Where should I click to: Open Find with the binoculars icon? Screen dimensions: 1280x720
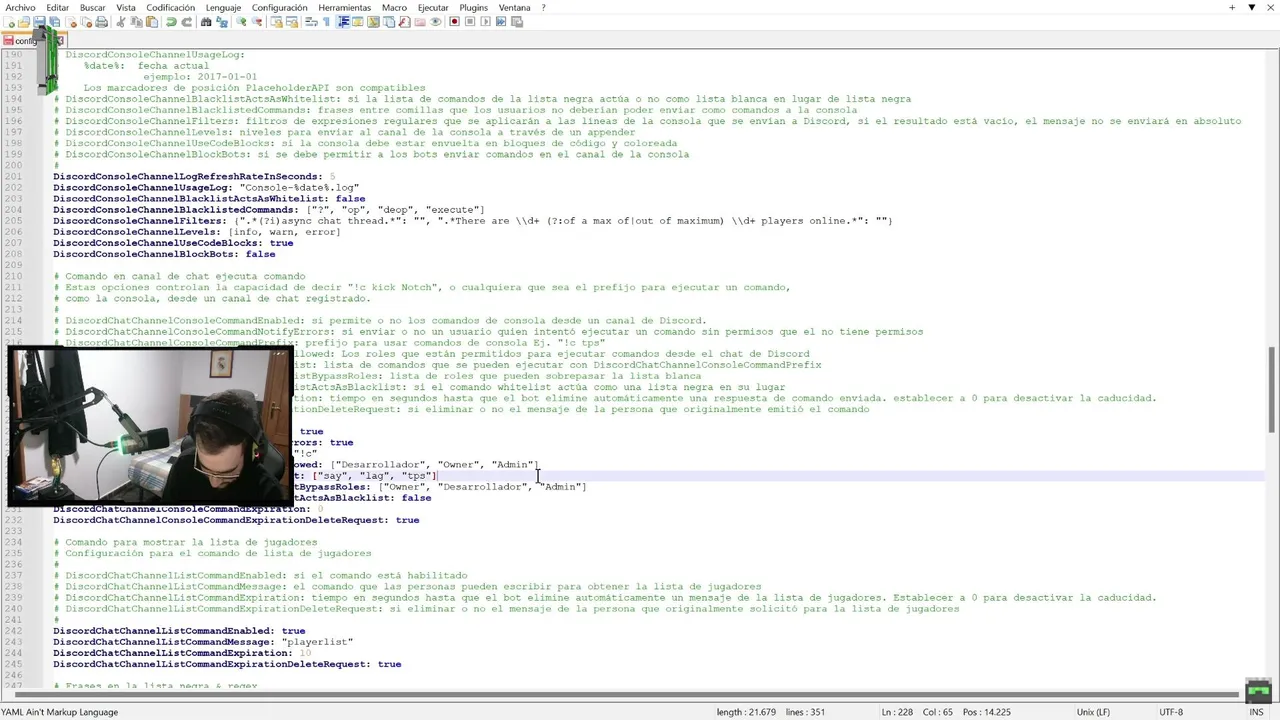click(206, 21)
